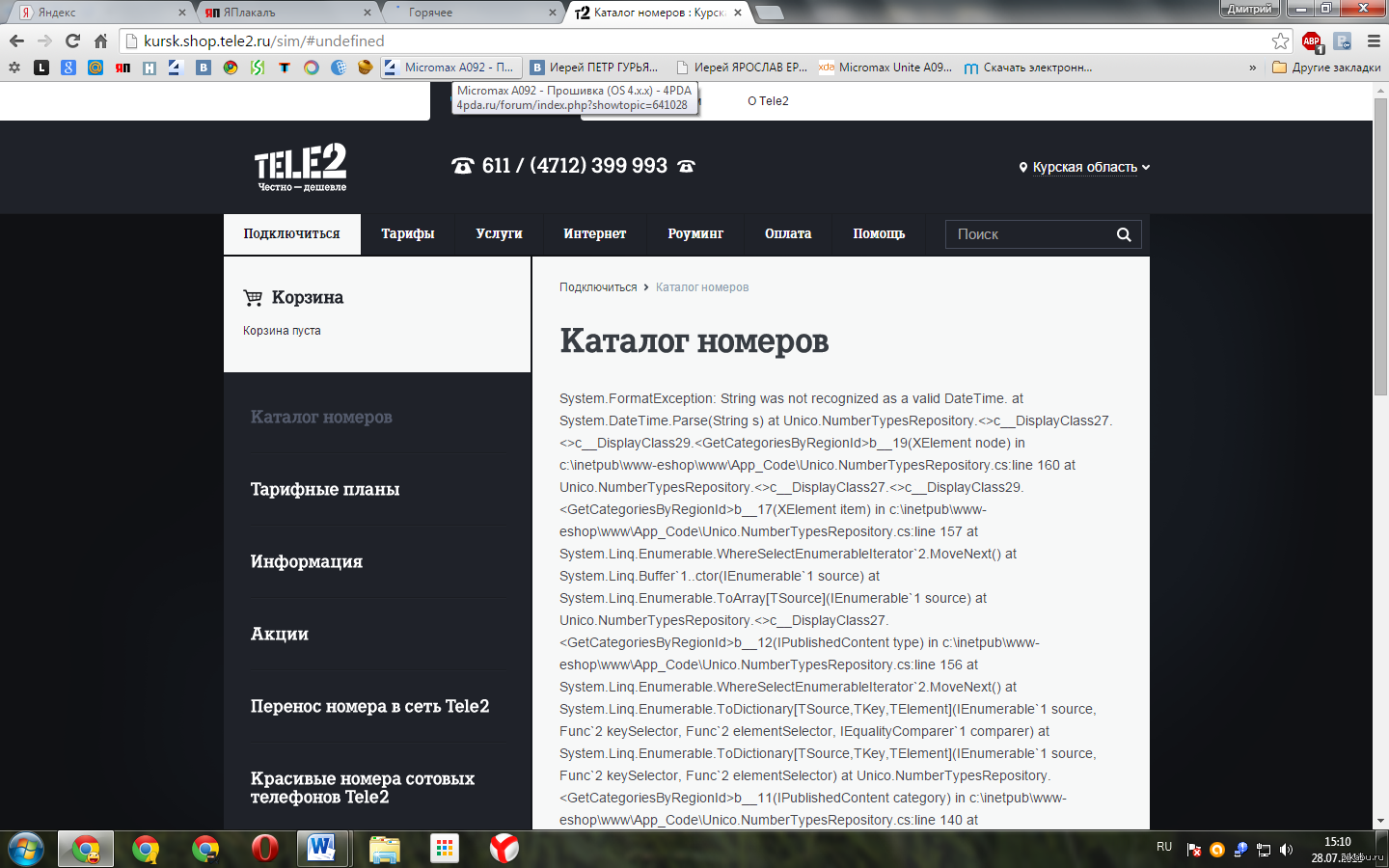The width and height of the screenshot is (1389, 868).
Task: Open Microsoft Word from the taskbar
Action: [x=322, y=849]
